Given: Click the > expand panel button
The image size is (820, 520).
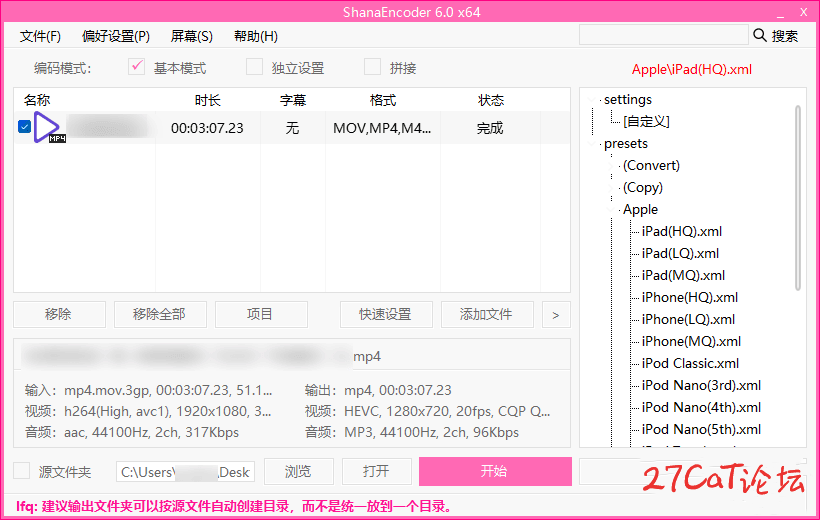Looking at the screenshot, I should pyautogui.click(x=556, y=314).
